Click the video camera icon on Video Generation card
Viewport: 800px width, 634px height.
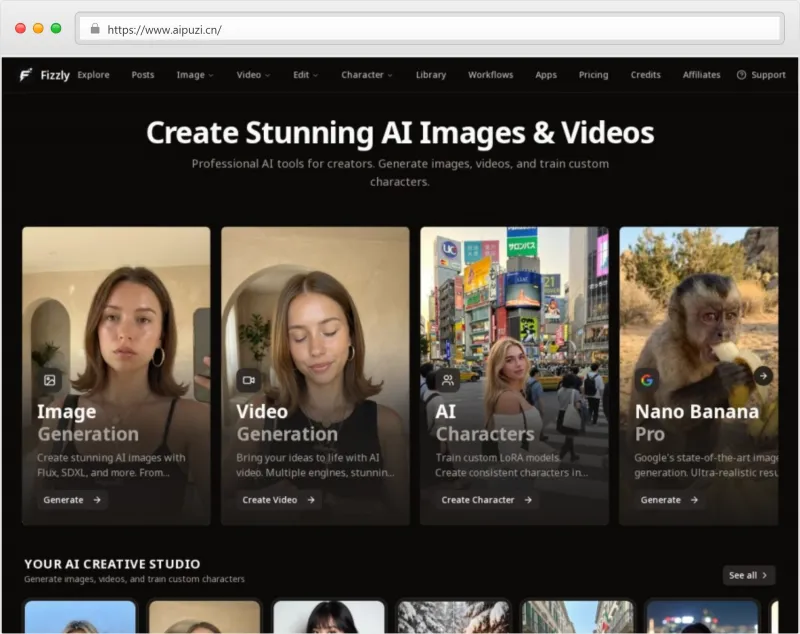[x=248, y=380]
